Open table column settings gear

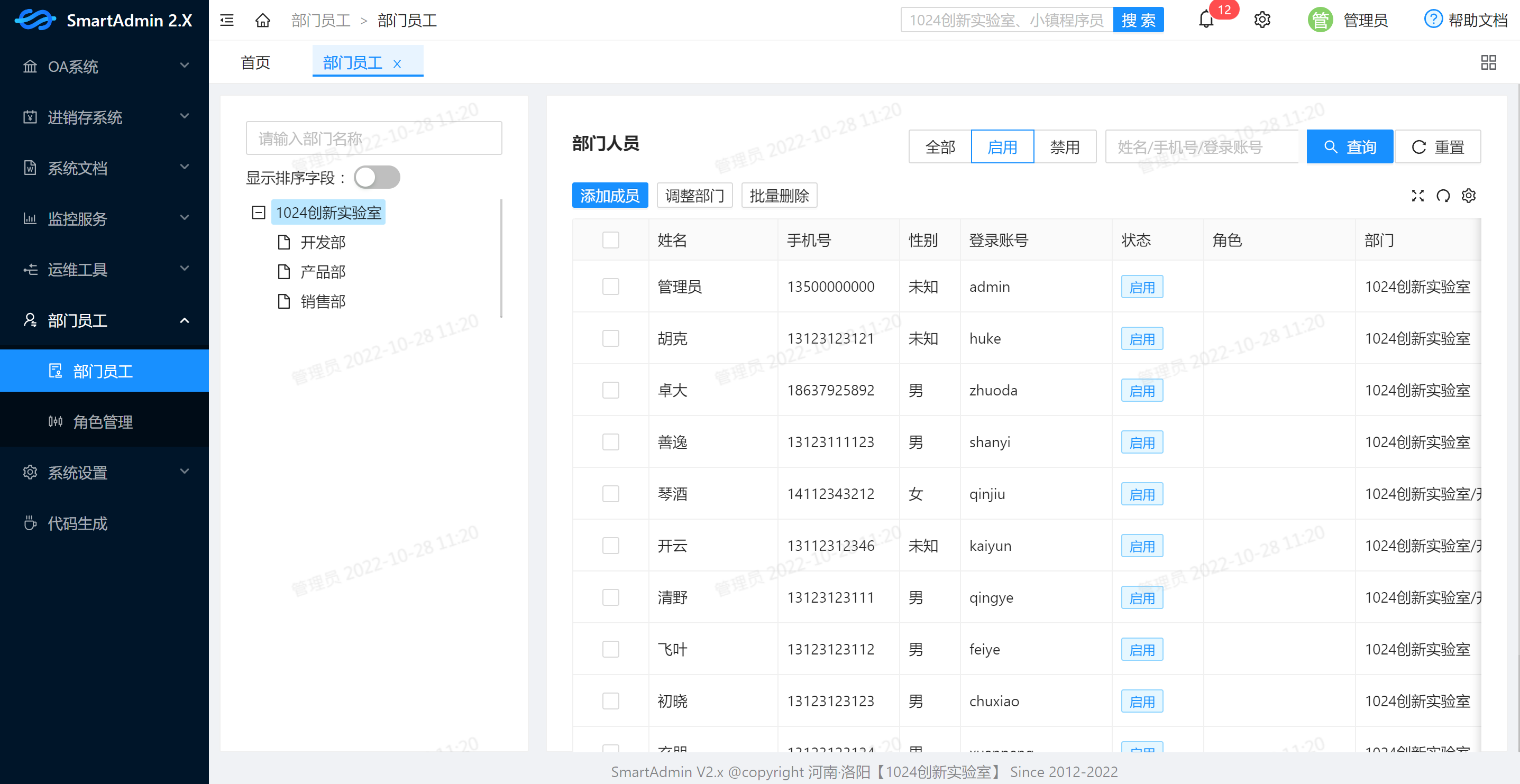[1468, 196]
